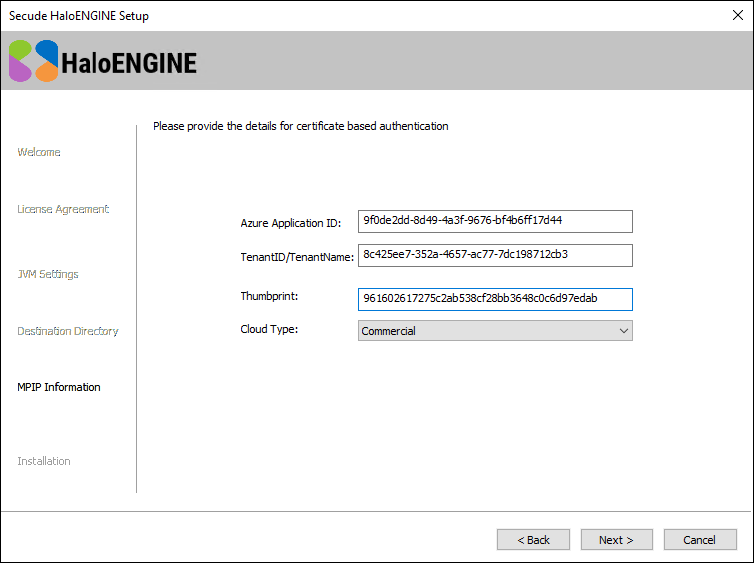Select the MPIP Information step

click(59, 387)
